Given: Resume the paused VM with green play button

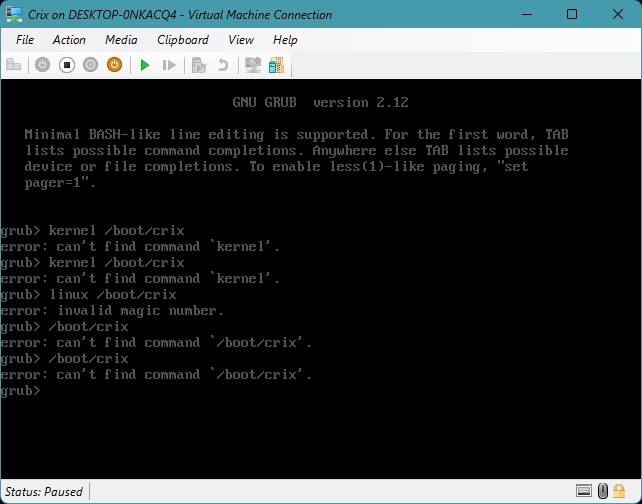Looking at the screenshot, I should tap(145, 65).
